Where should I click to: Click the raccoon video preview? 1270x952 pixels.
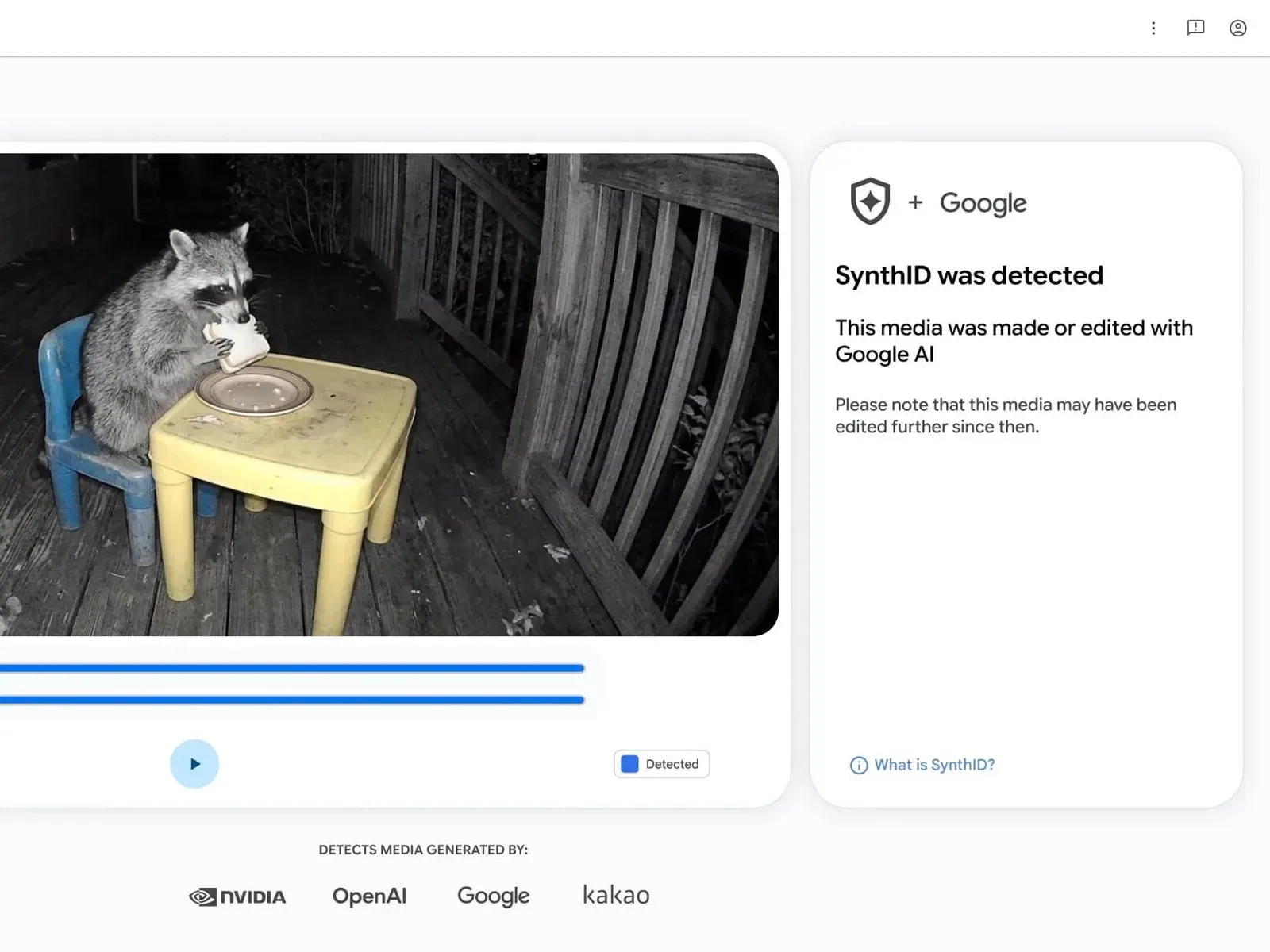389,394
